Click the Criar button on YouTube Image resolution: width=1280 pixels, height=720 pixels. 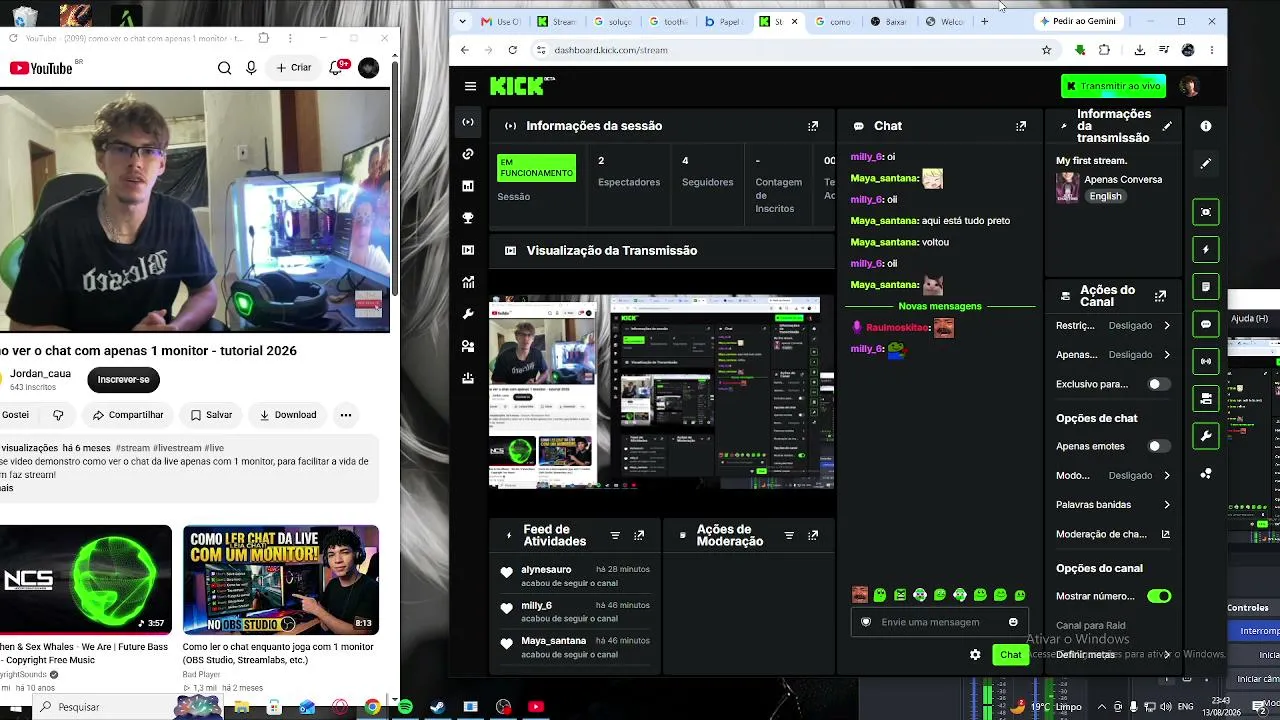(x=294, y=68)
